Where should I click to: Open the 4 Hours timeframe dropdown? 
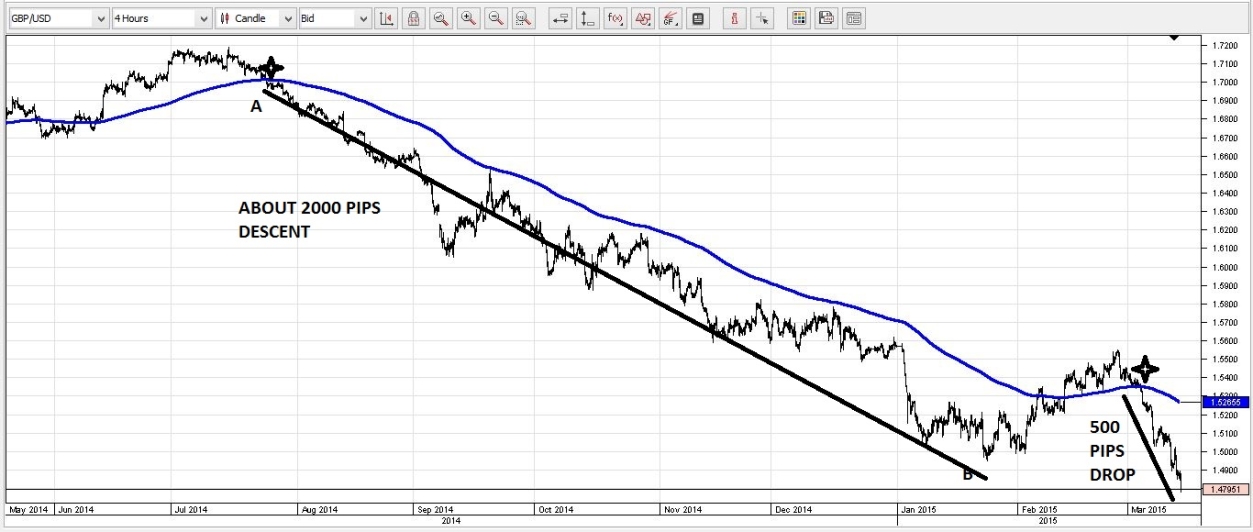point(162,18)
